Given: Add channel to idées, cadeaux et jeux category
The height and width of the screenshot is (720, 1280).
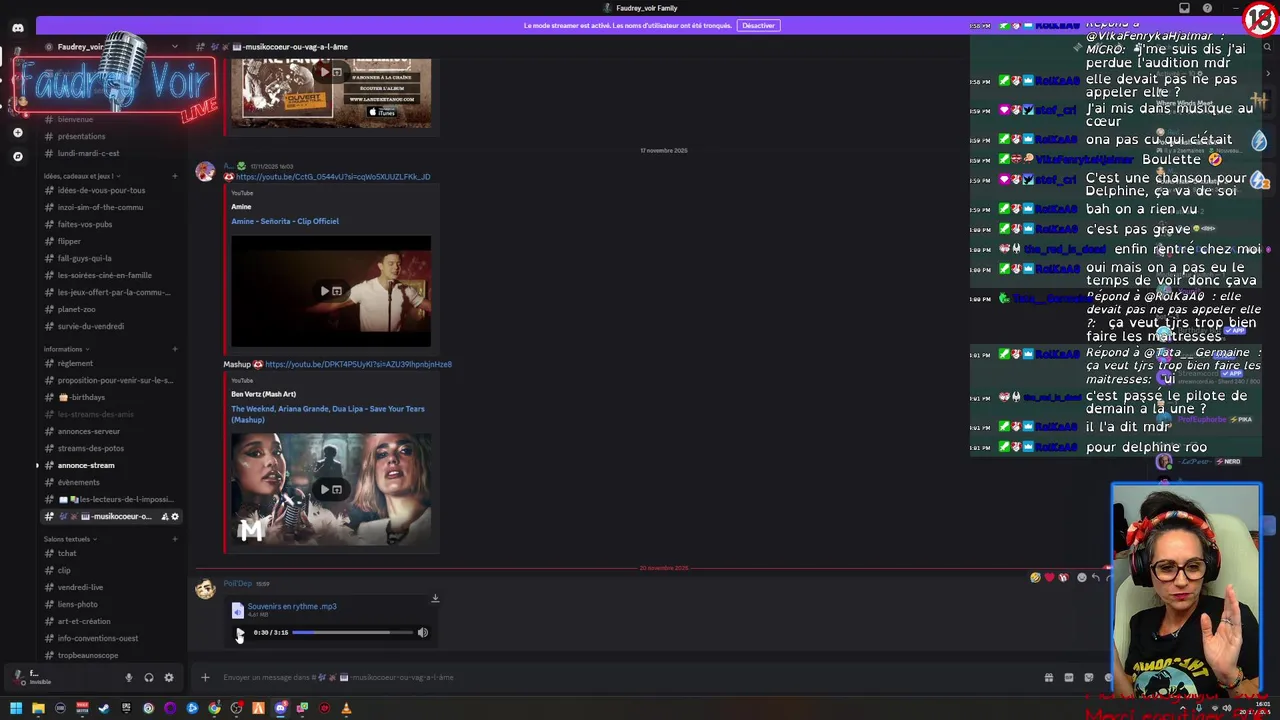Looking at the screenshot, I should pos(175,176).
